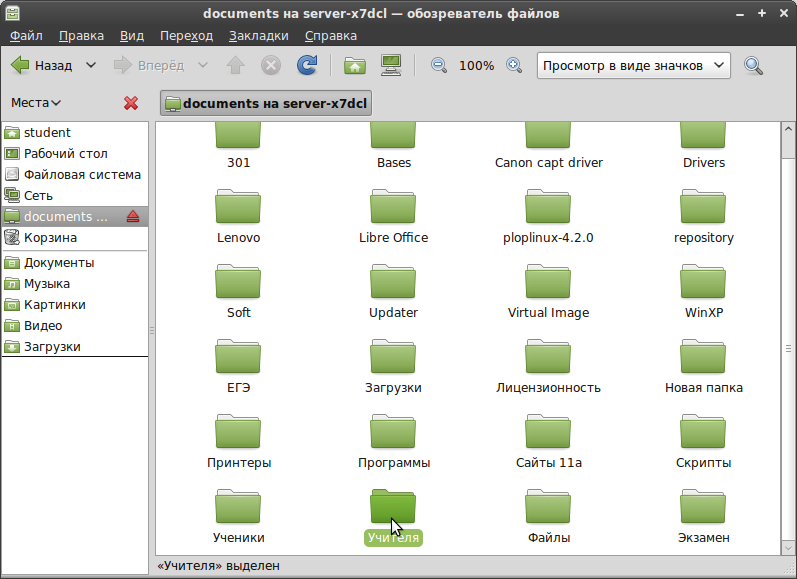
Task: Open the back history dropdown arrow
Action: click(91, 66)
